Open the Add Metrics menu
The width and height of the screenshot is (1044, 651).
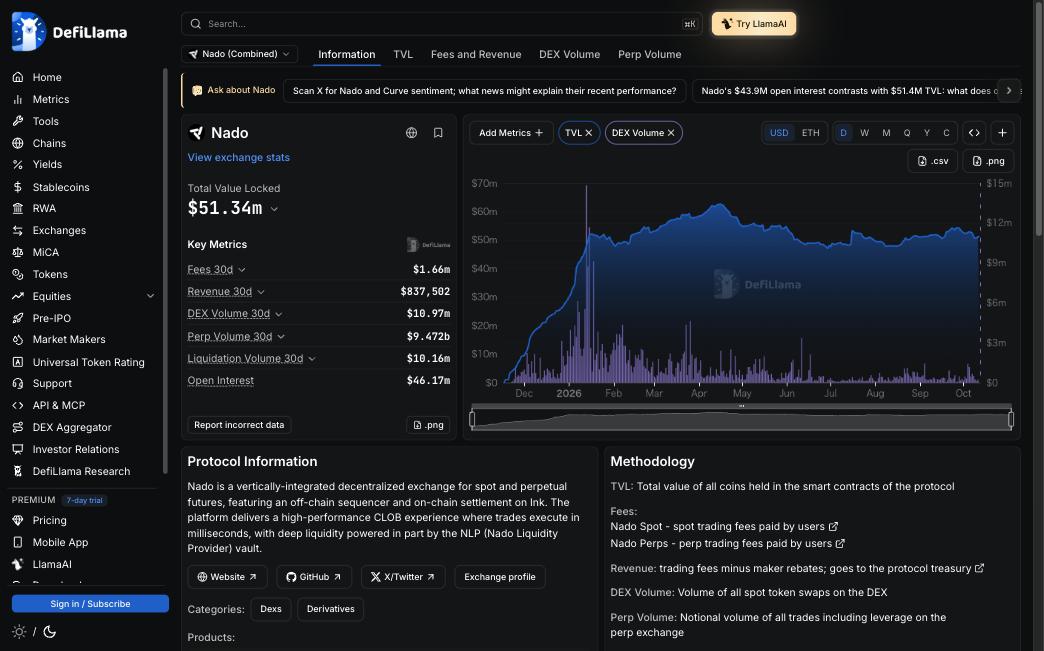[x=511, y=133]
